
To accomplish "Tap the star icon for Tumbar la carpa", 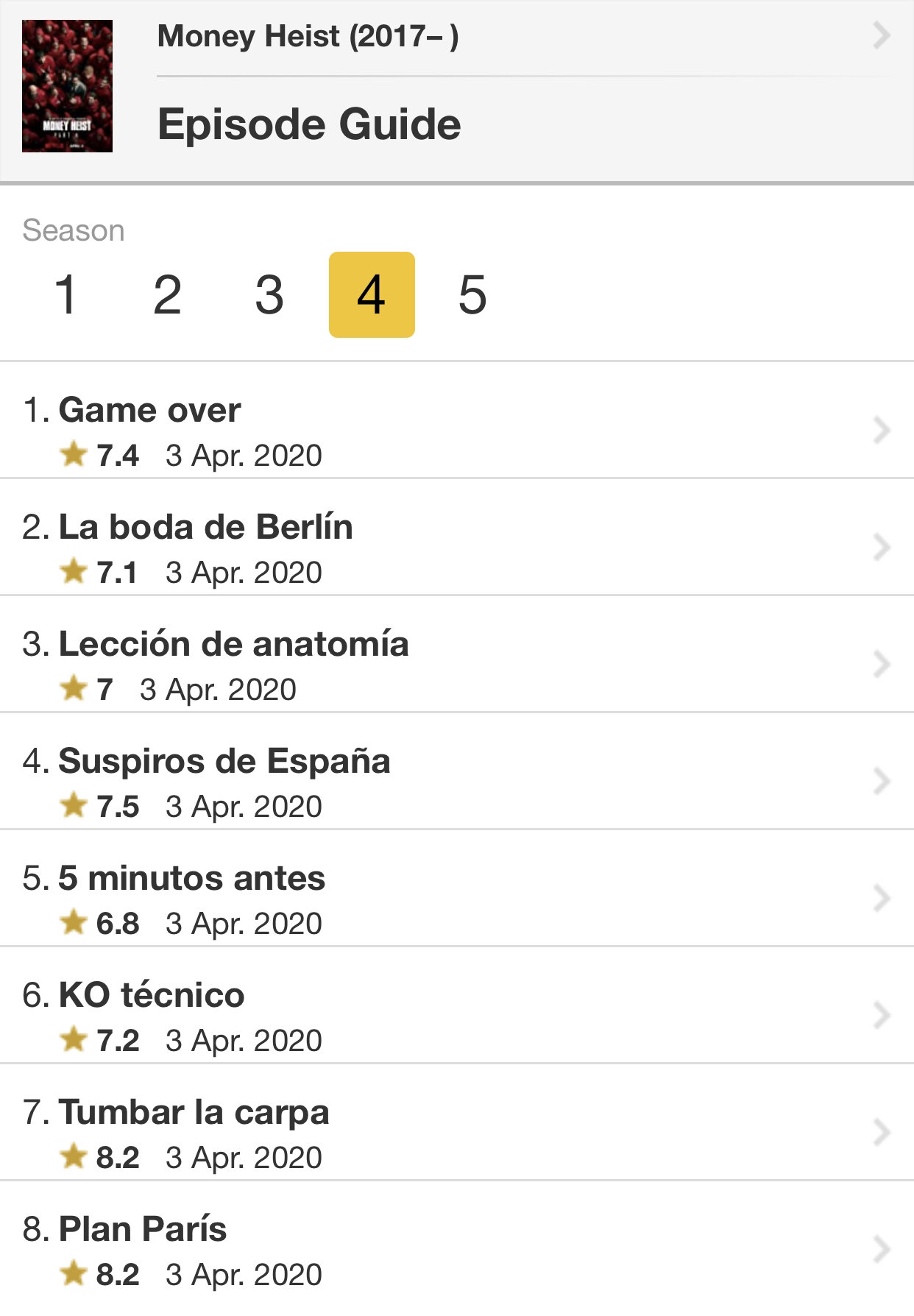I will point(74,1156).
